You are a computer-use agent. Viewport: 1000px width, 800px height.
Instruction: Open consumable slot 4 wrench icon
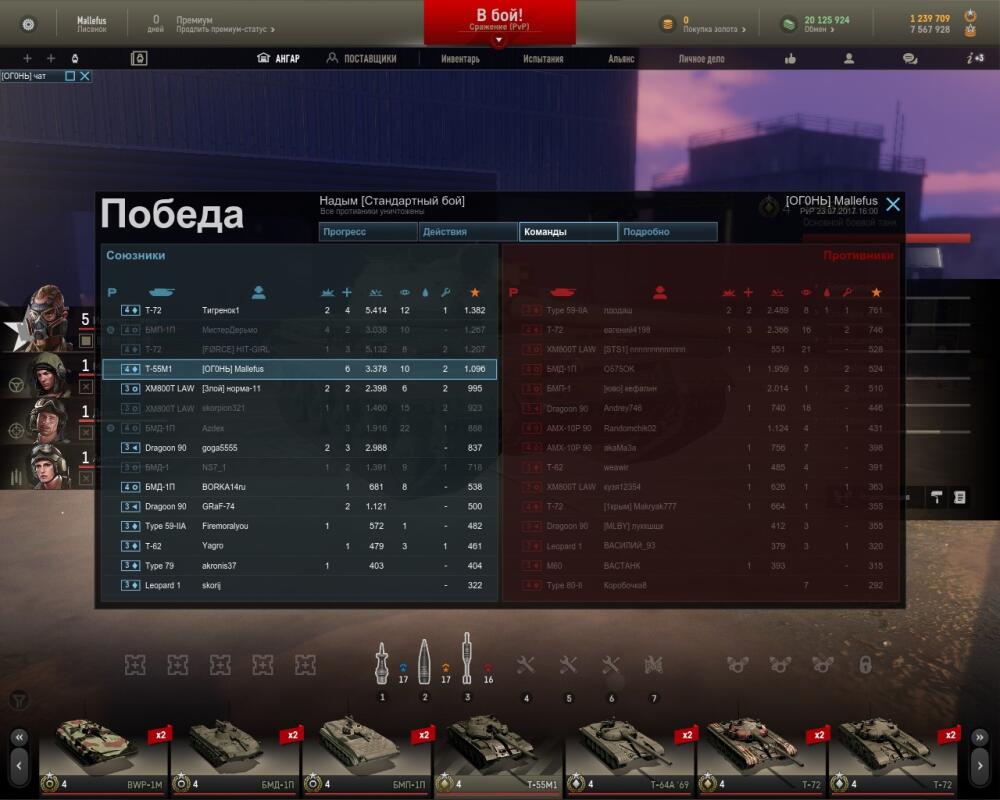click(x=526, y=665)
